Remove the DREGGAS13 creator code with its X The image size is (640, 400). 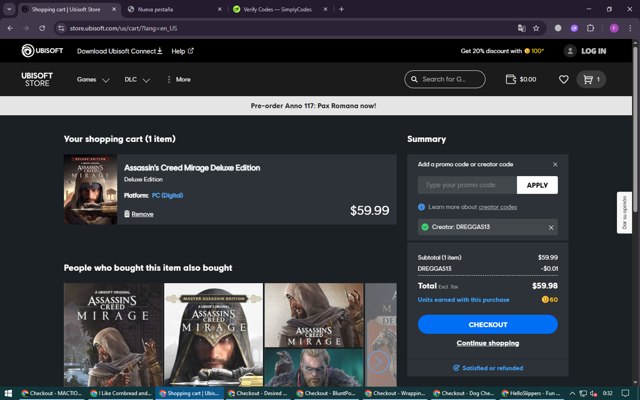(x=551, y=227)
